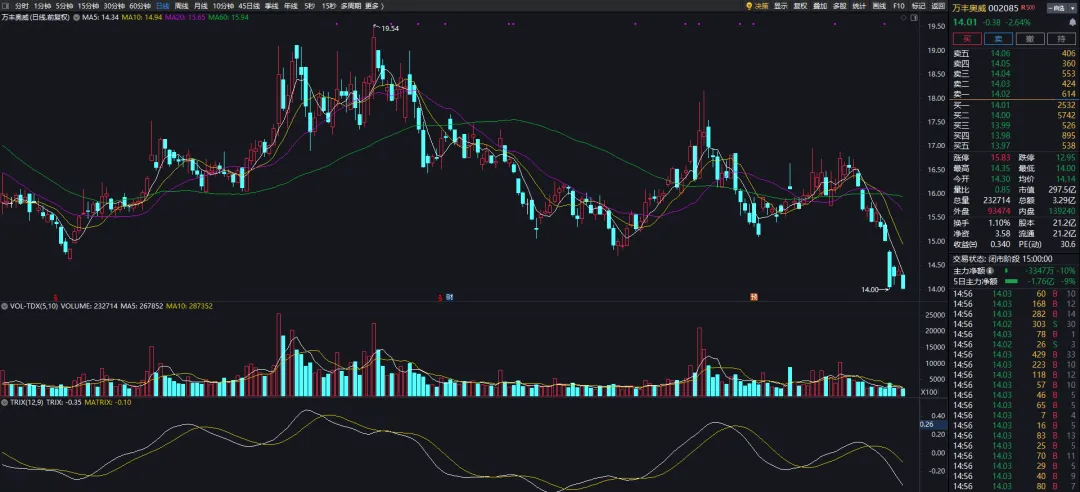Viewport: 1080px width, 492px height.
Task: Click the orange event marker on date axis
Action: click(754, 297)
